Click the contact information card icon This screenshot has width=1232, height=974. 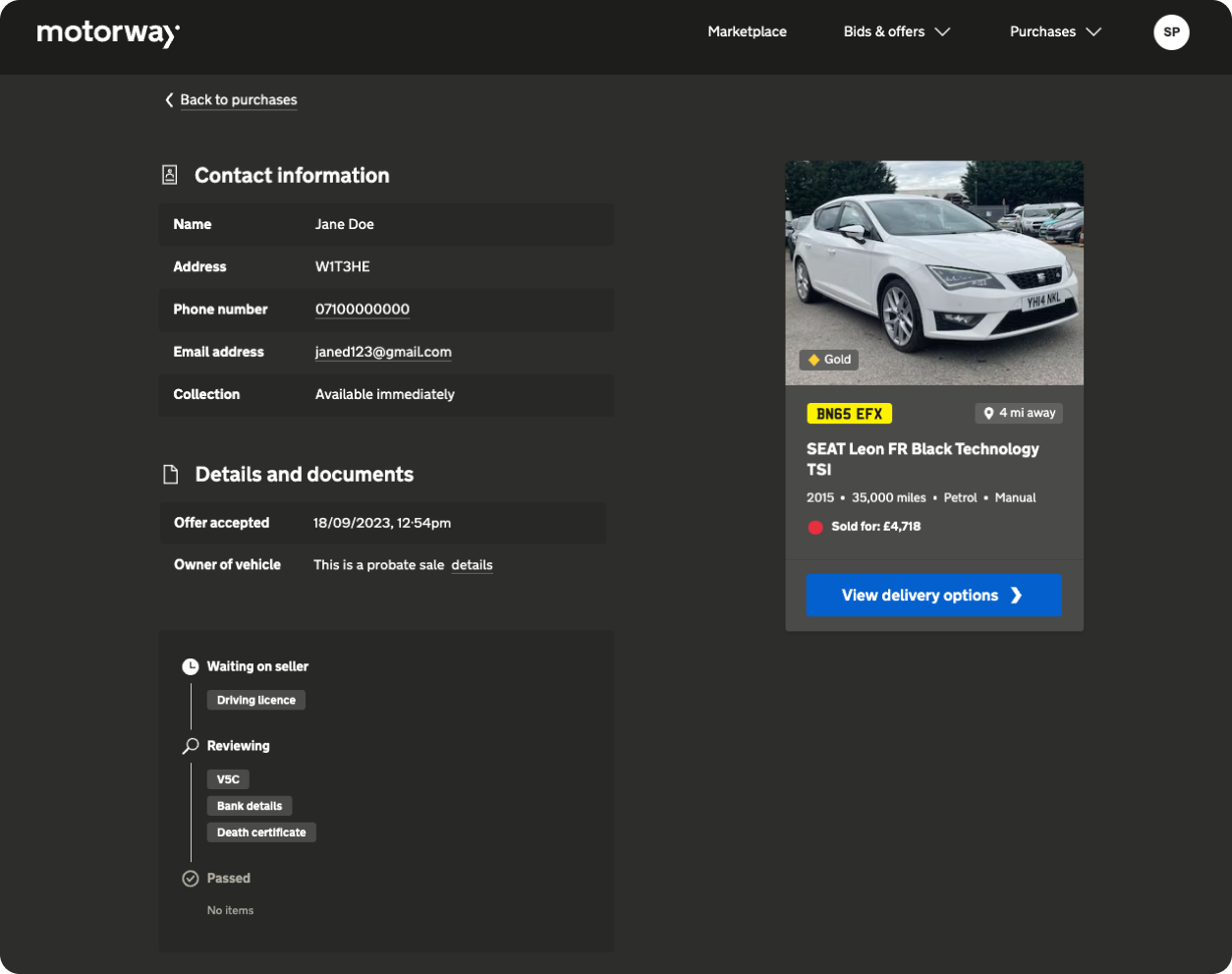tap(170, 175)
